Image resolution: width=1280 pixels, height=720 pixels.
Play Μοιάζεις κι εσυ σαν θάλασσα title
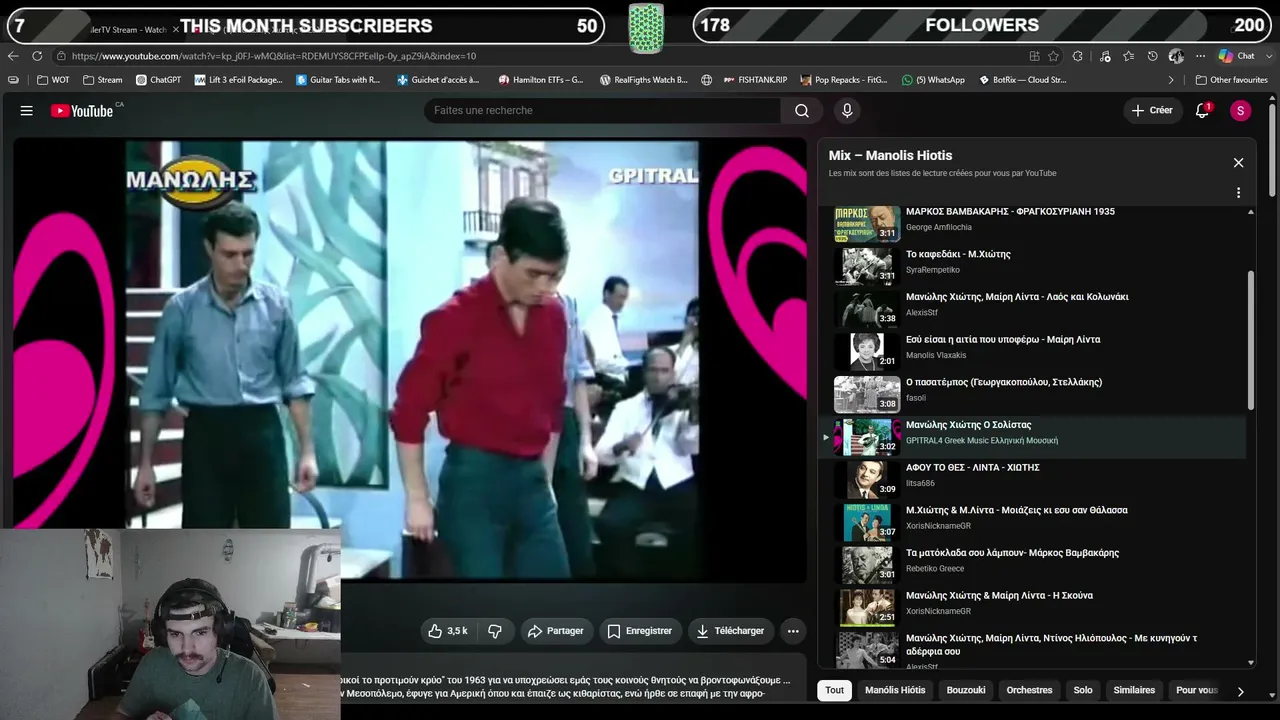tap(1017, 510)
